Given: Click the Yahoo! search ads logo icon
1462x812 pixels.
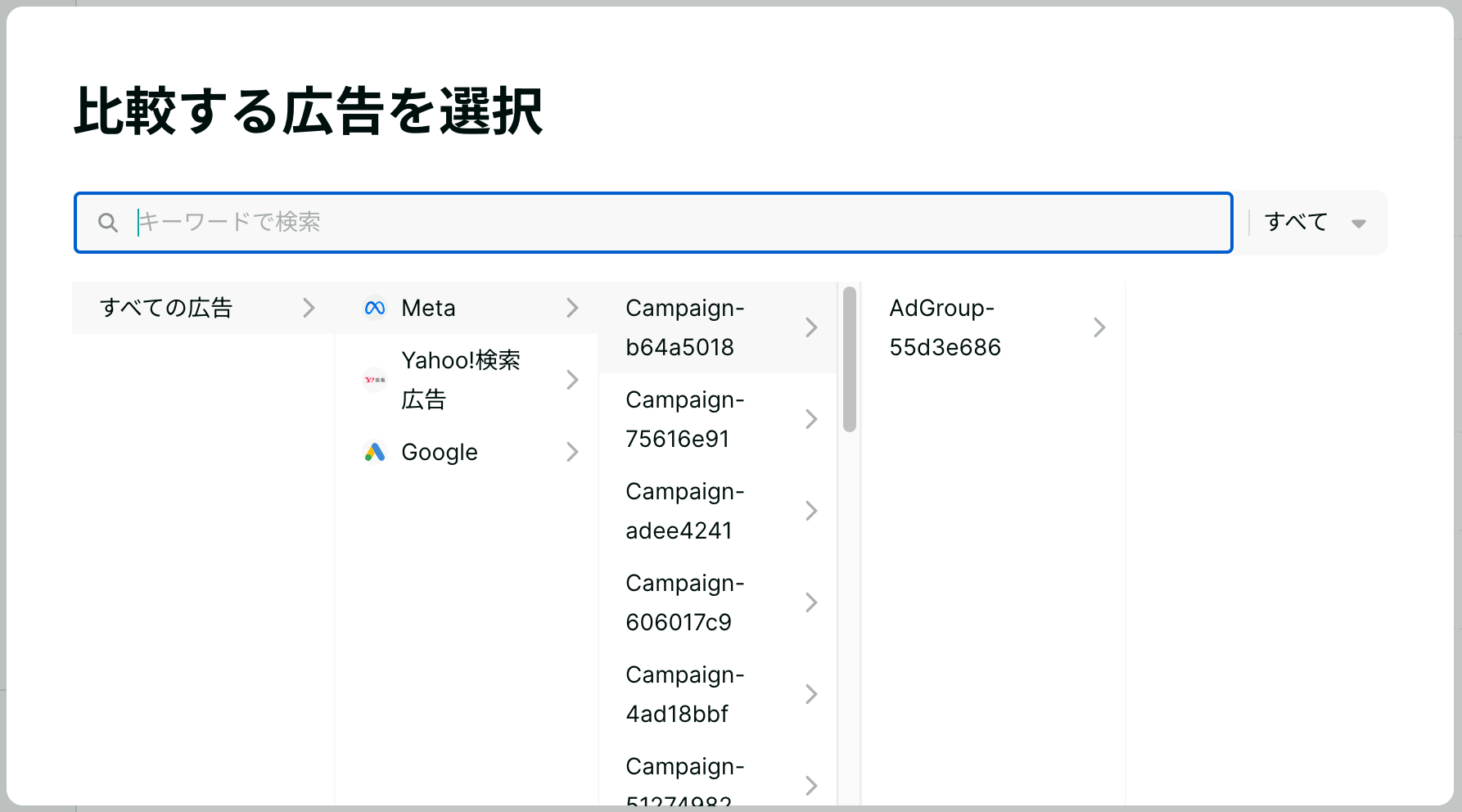Looking at the screenshot, I should click(x=375, y=380).
